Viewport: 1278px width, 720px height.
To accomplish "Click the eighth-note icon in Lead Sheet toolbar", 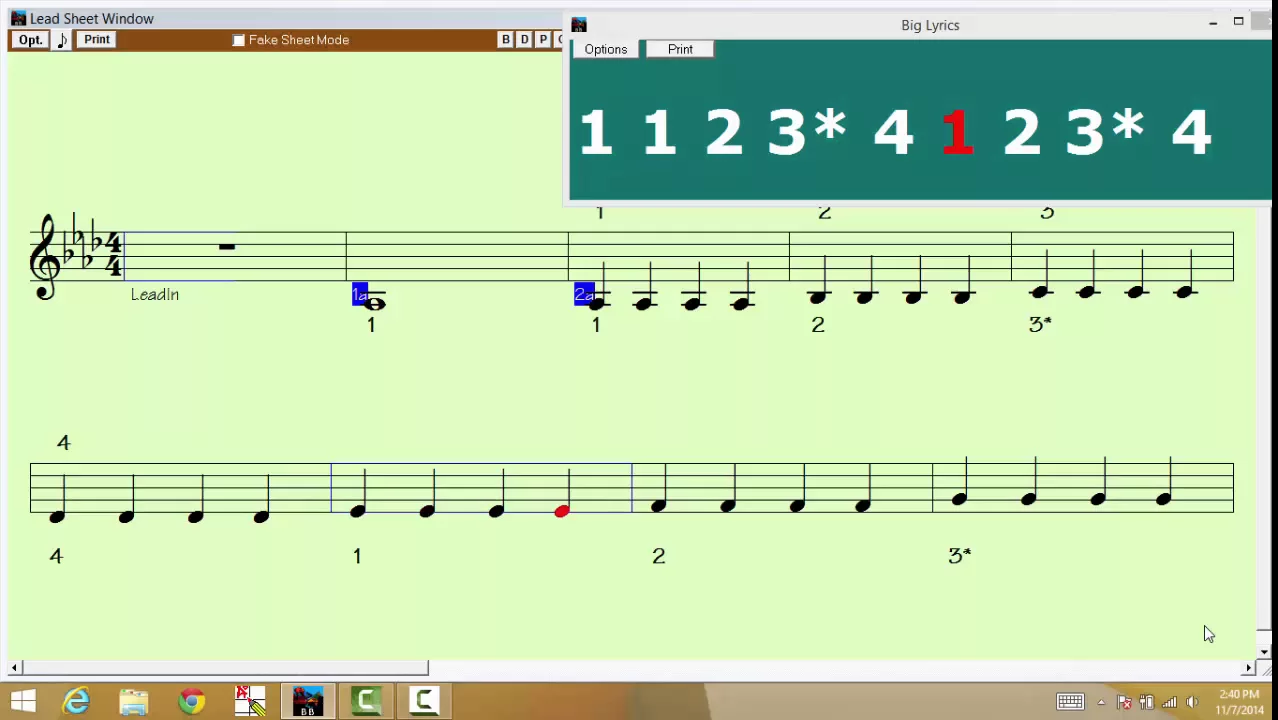I will point(62,40).
